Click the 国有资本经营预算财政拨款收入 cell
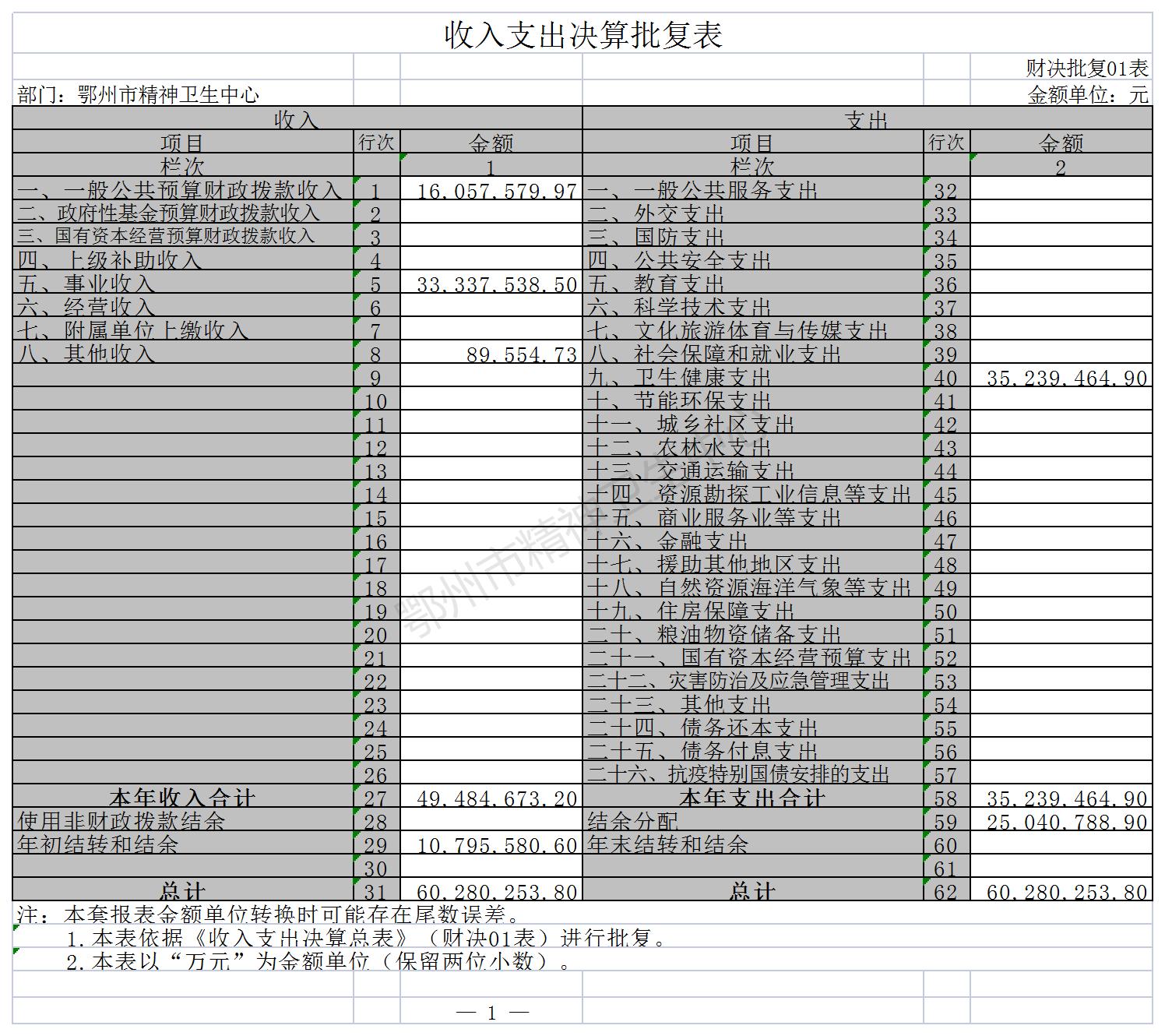The image size is (1165, 1036). pos(183,236)
